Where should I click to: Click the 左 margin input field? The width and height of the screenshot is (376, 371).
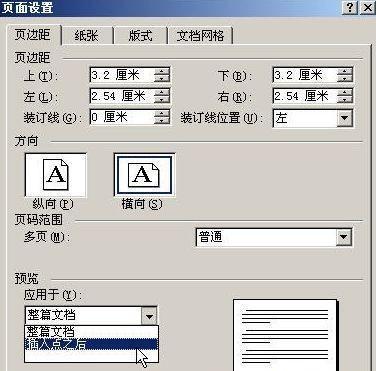(122, 96)
